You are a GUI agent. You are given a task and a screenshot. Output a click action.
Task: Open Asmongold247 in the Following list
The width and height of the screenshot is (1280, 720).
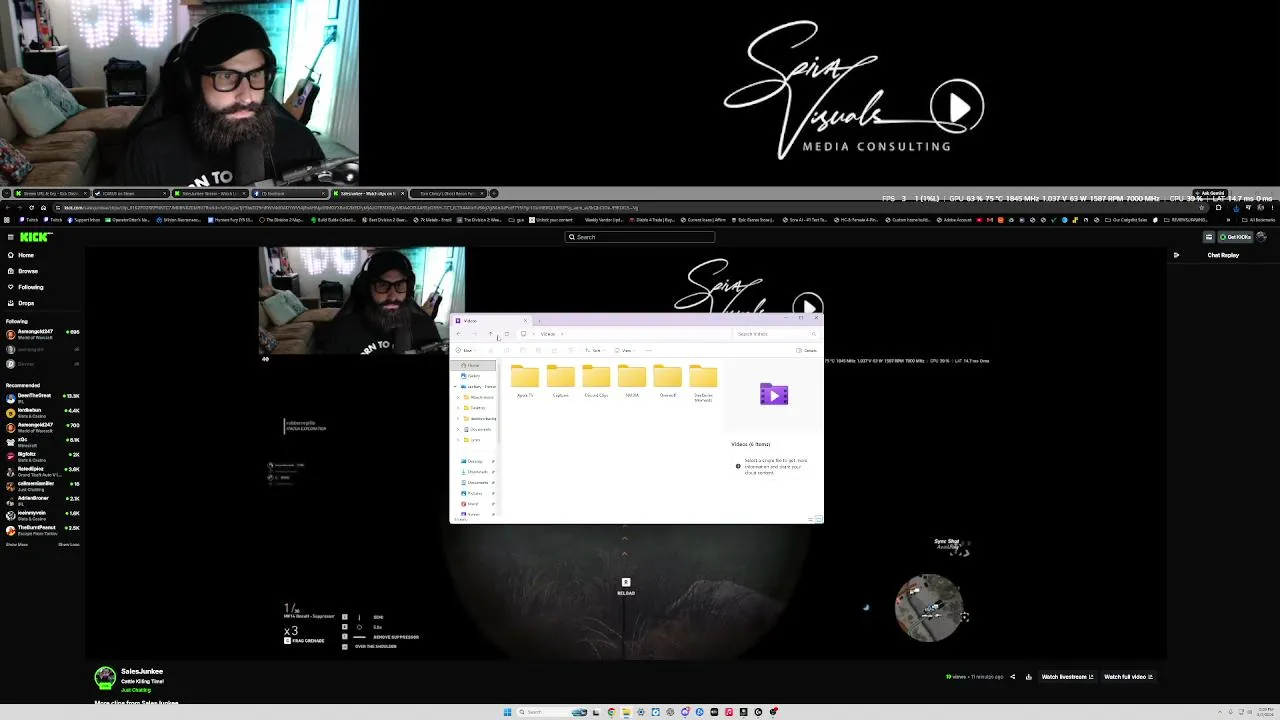[42, 334]
